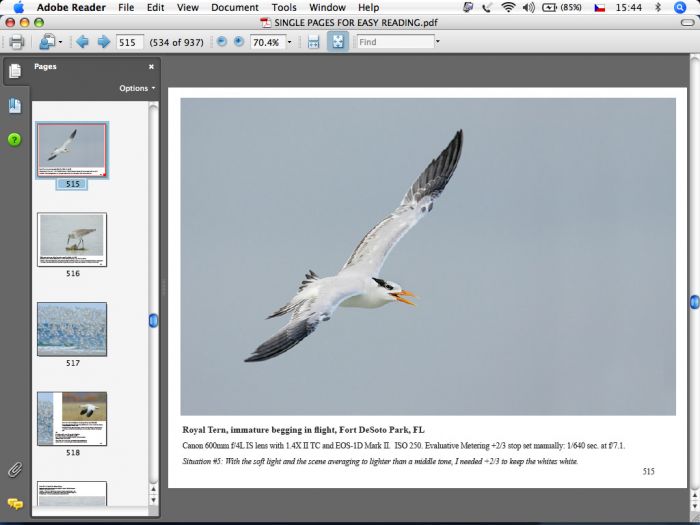Open the zoom percentage dropdown
The height and width of the screenshot is (525, 700).
(x=289, y=42)
